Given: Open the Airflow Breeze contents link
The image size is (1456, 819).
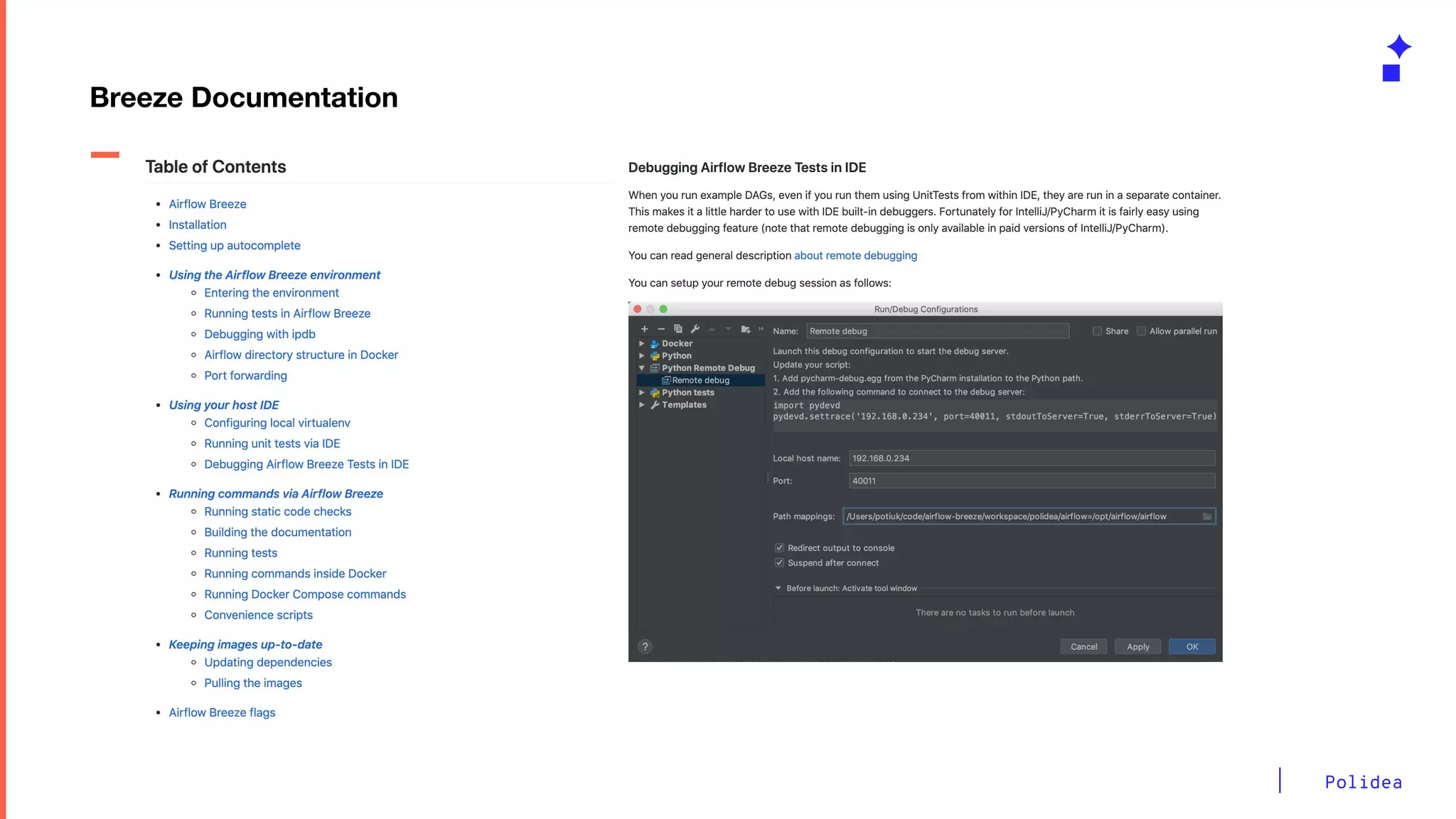Looking at the screenshot, I should pyautogui.click(x=208, y=204).
